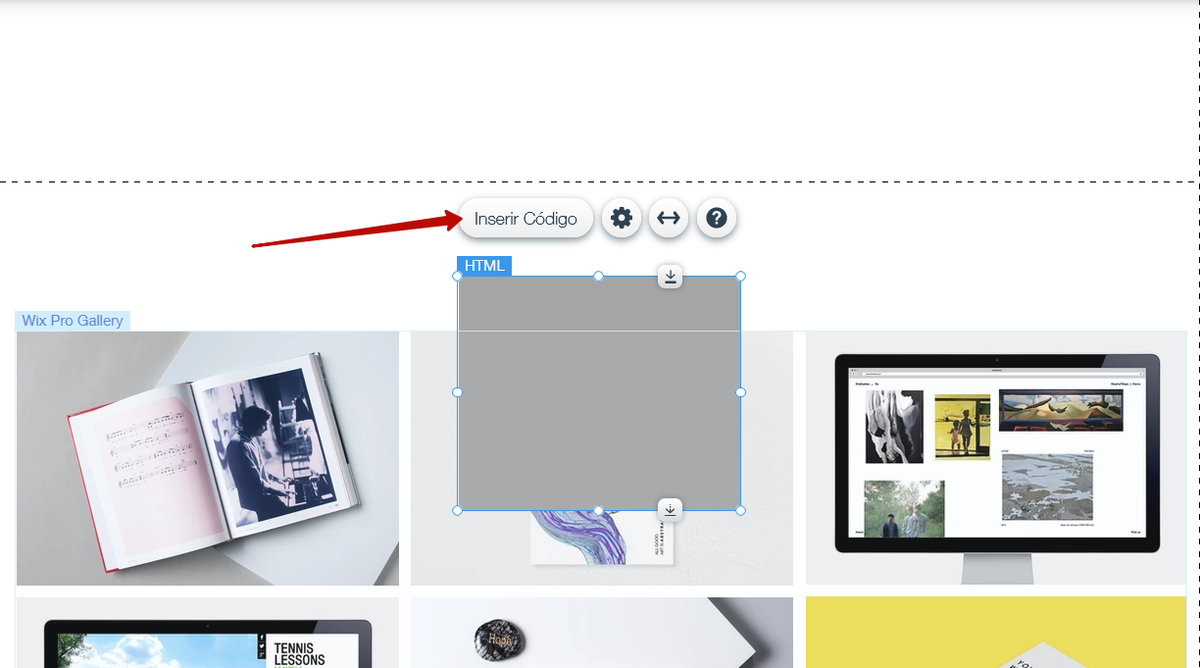Viewport: 1200px width, 668px height.
Task: Select the Wix Pro Gallery label
Action: click(x=73, y=321)
